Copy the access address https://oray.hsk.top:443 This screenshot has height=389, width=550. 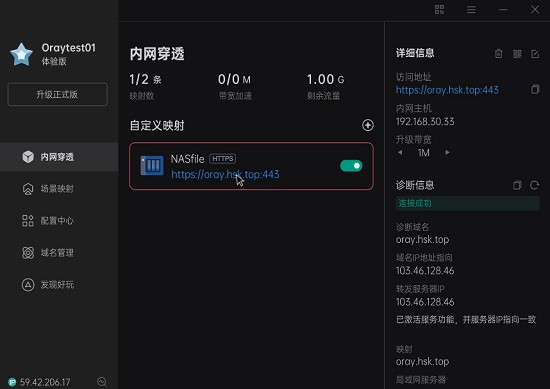click(x=535, y=89)
